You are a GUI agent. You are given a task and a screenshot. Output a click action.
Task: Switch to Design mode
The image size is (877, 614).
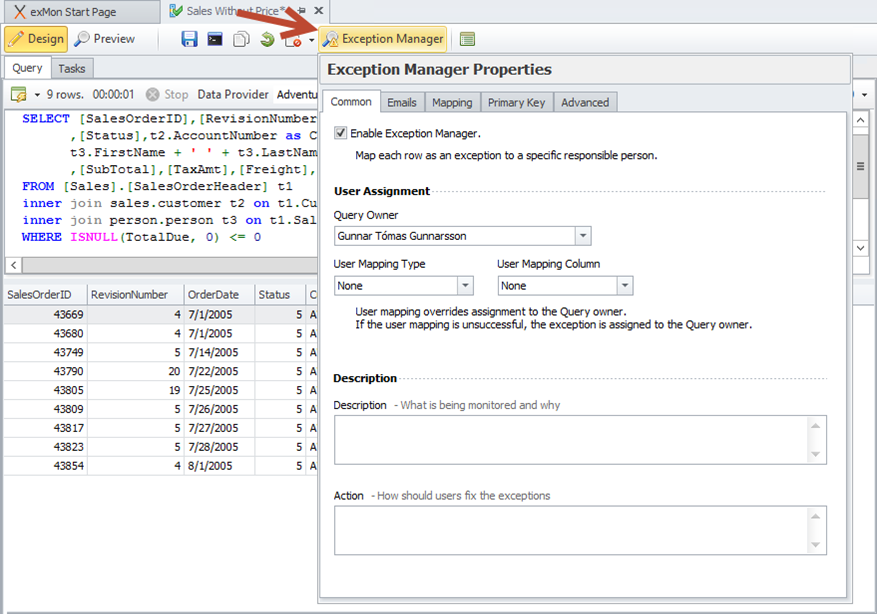point(36,39)
